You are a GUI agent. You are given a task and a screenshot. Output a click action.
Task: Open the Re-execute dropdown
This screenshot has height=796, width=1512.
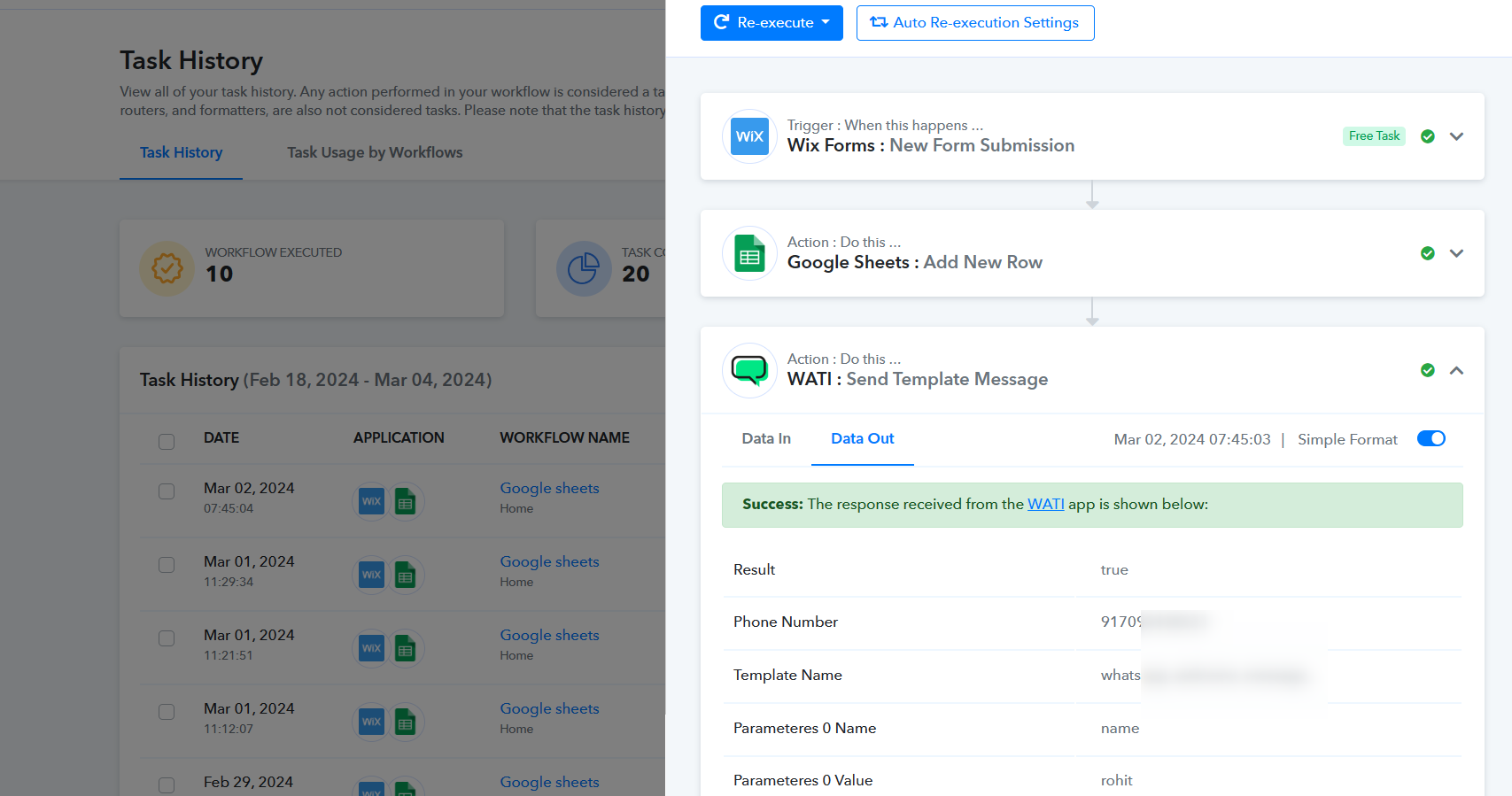[772, 23]
